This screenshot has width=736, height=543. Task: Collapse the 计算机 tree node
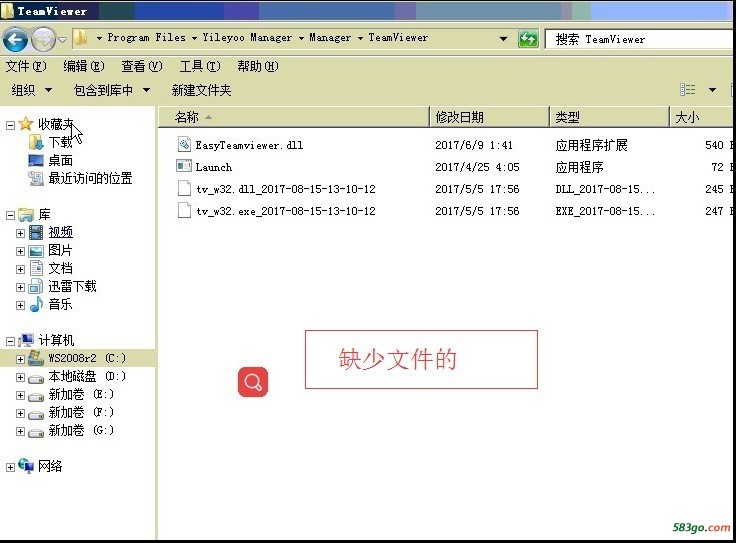10,341
